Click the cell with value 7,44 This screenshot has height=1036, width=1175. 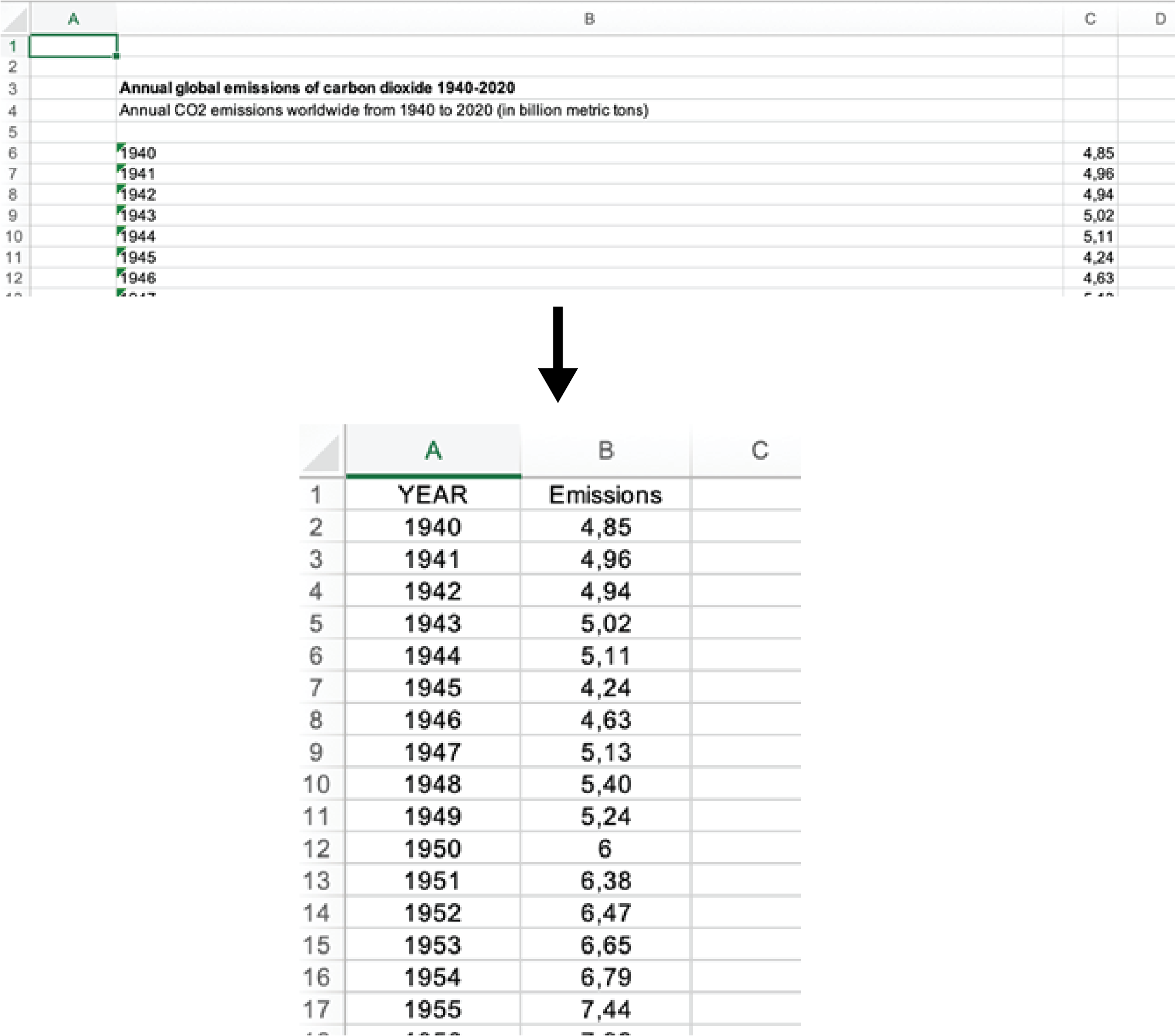pos(605,1009)
